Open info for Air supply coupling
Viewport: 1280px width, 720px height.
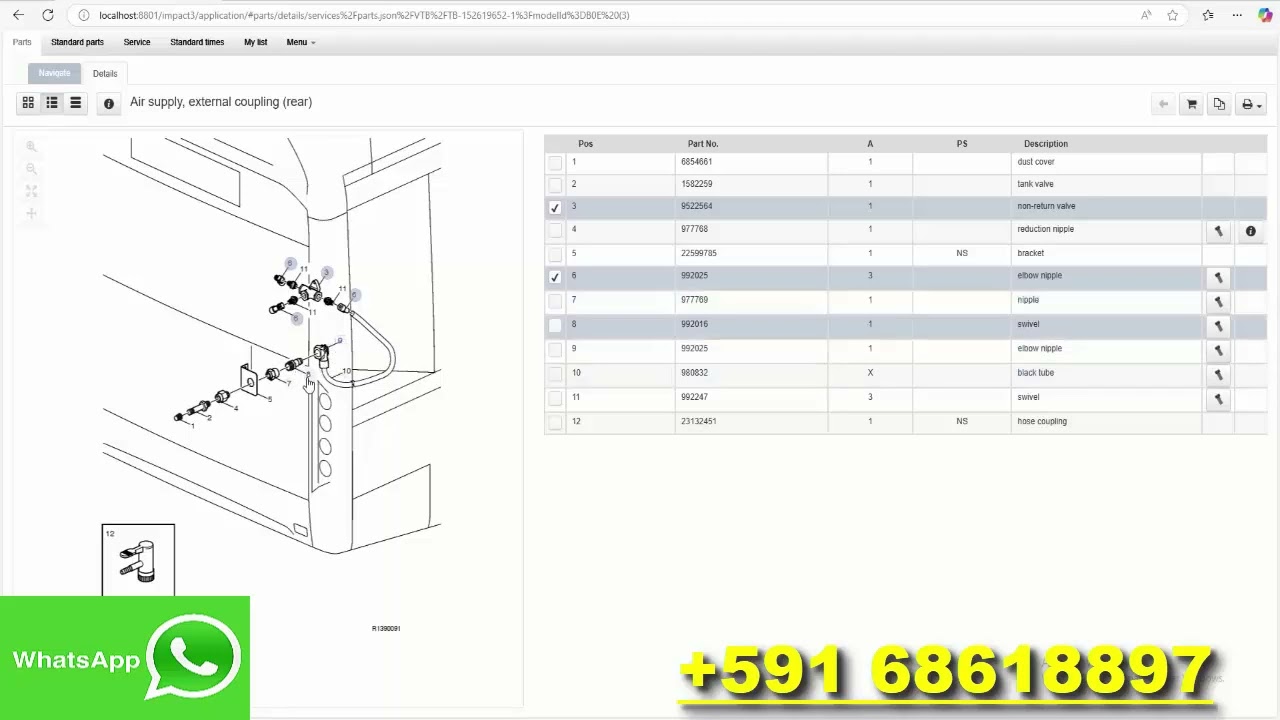tap(109, 103)
